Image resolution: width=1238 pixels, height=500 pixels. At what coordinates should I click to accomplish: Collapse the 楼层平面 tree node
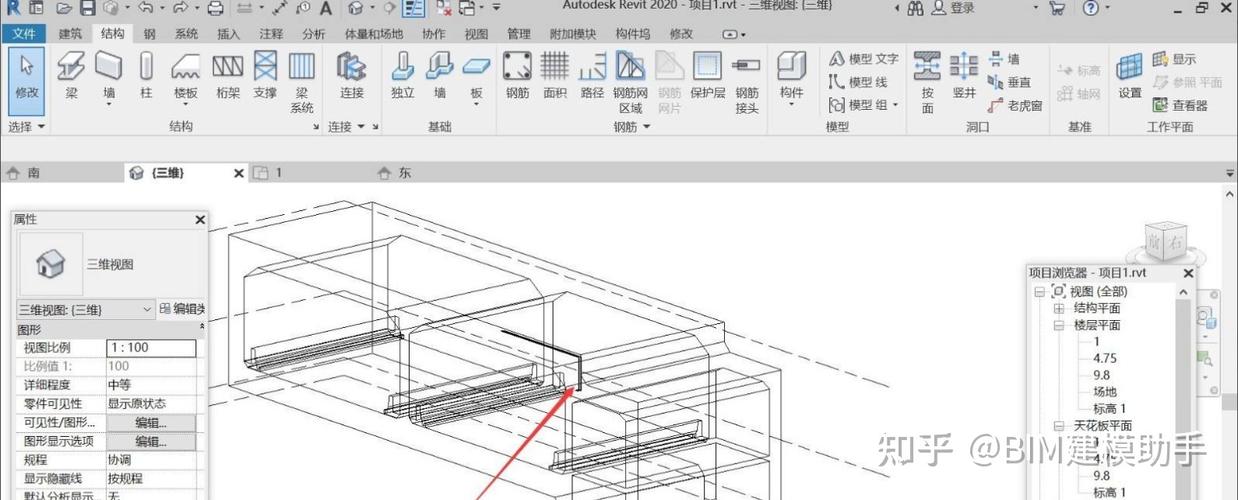1060,325
